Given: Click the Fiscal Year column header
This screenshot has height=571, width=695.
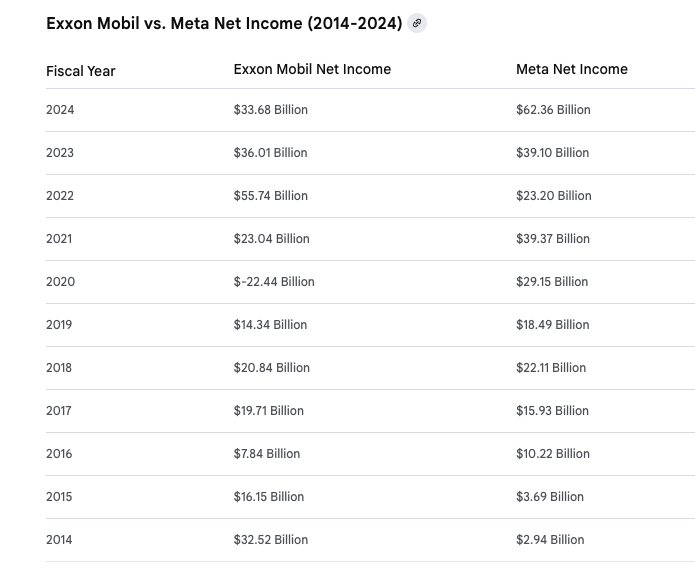Looking at the screenshot, I should click(x=81, y=71).
